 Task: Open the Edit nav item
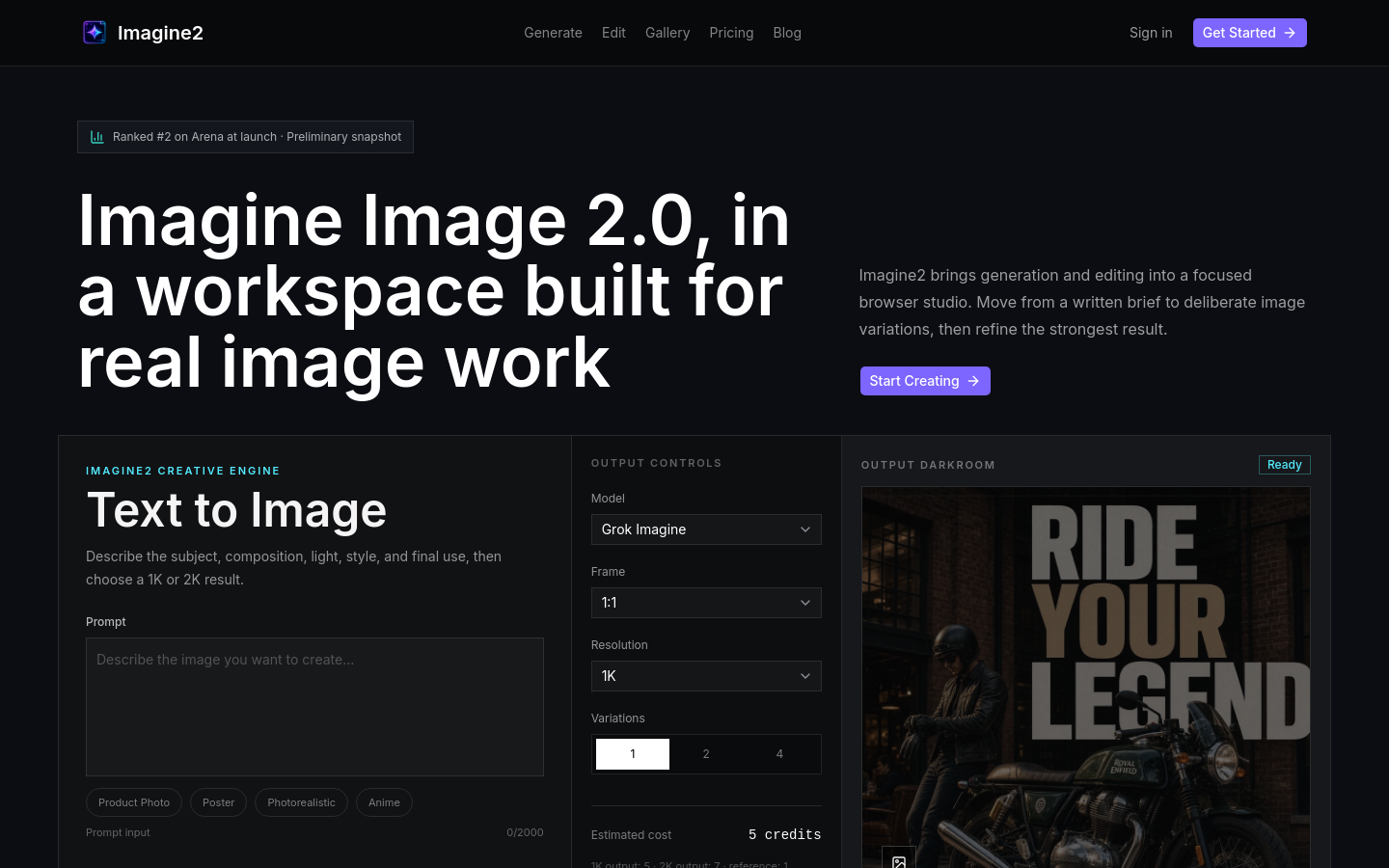[x=613, y=33]
